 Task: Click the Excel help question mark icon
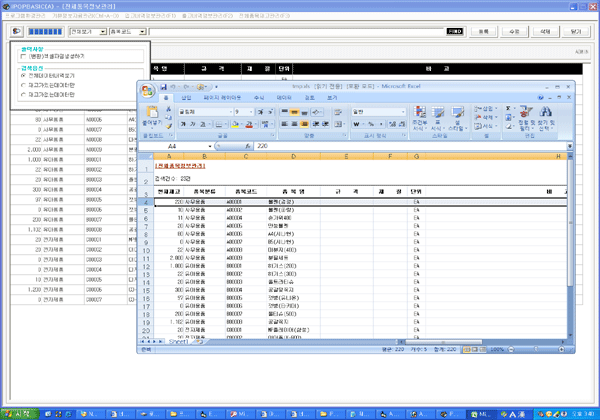540,98
